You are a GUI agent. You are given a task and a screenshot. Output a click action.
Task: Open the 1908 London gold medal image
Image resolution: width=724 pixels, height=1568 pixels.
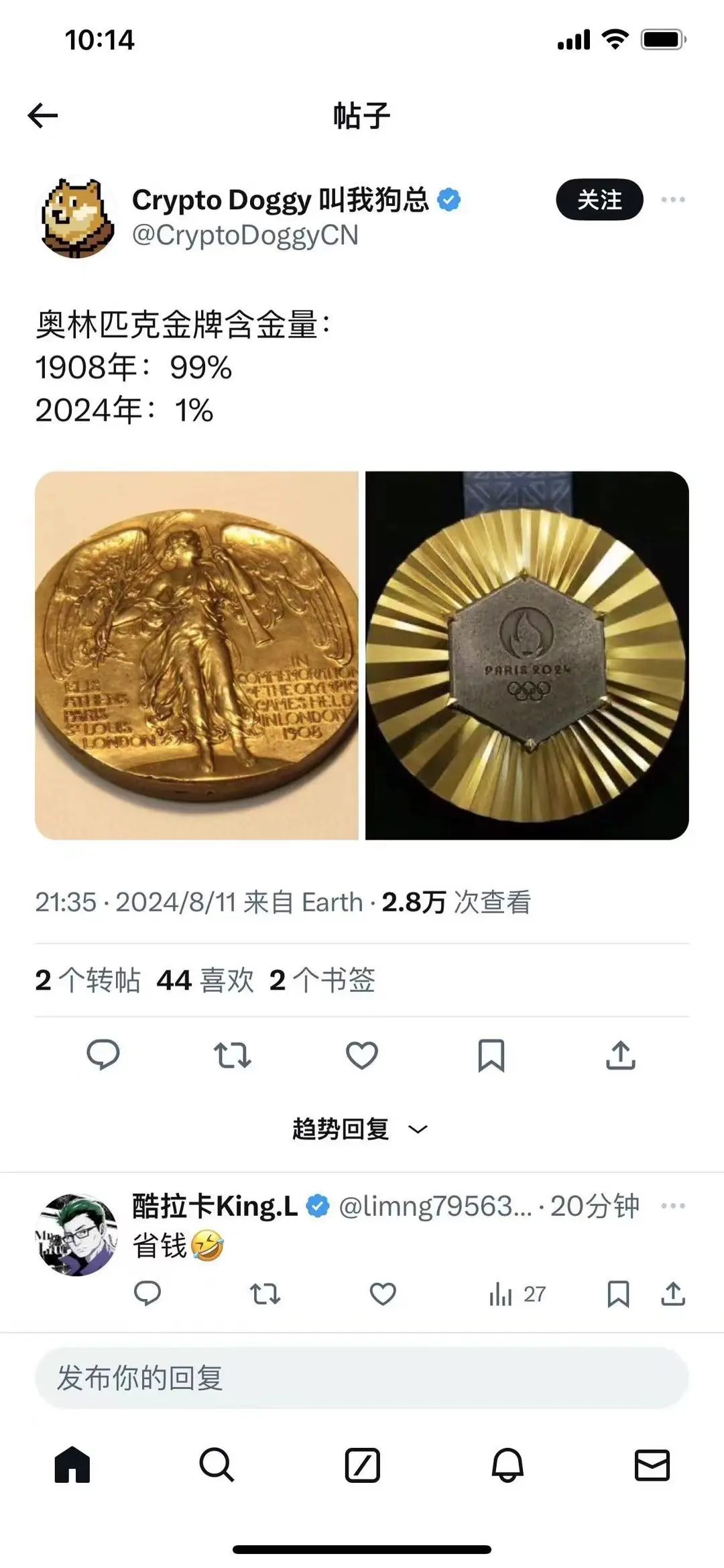pos(196,655)
